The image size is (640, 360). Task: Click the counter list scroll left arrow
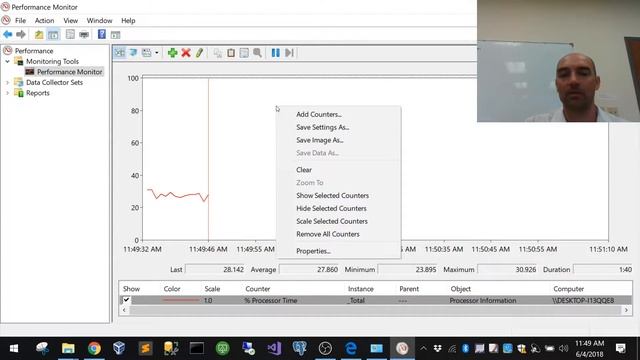124,310
